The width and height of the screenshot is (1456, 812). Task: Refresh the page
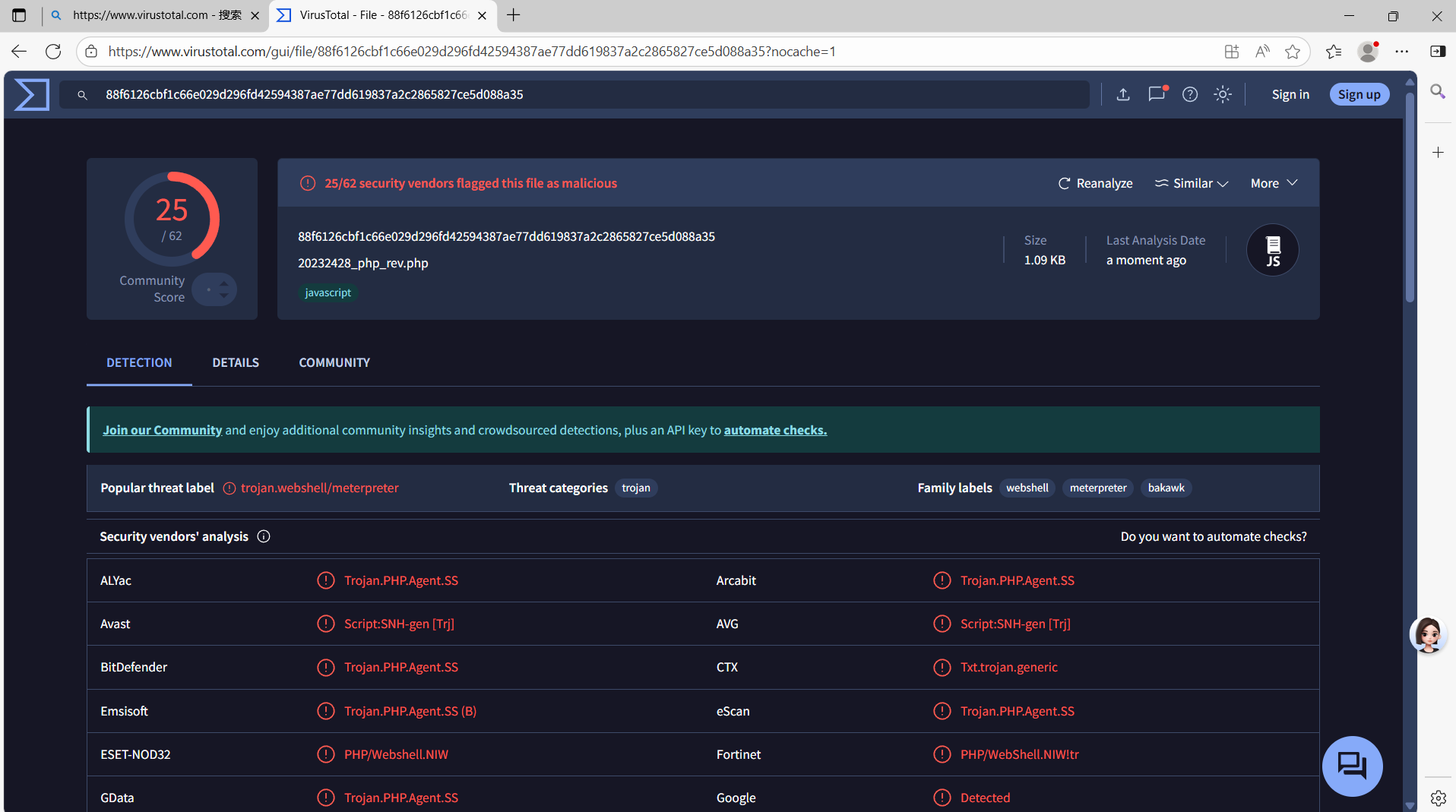53,52
